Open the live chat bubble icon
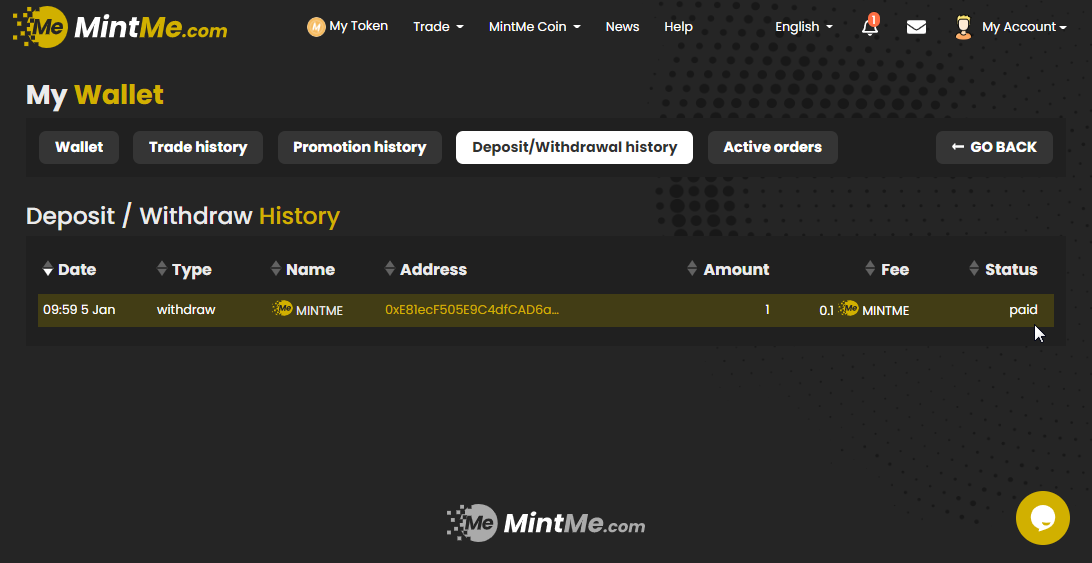Viewport: 1092px width, 563px height. [x=1042, y=518]
